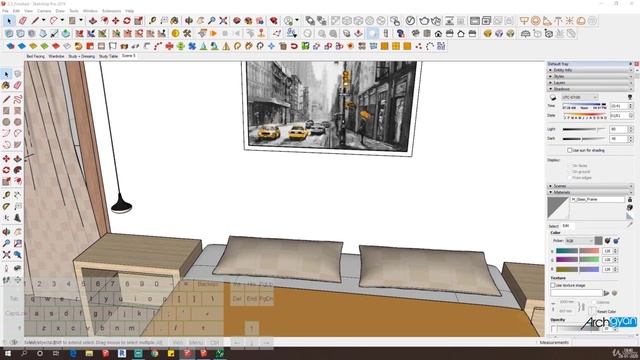Pick the Tape Measure tool in top toolbar
Viewport: 640px width, 360px height.
[x=152, y=20]
